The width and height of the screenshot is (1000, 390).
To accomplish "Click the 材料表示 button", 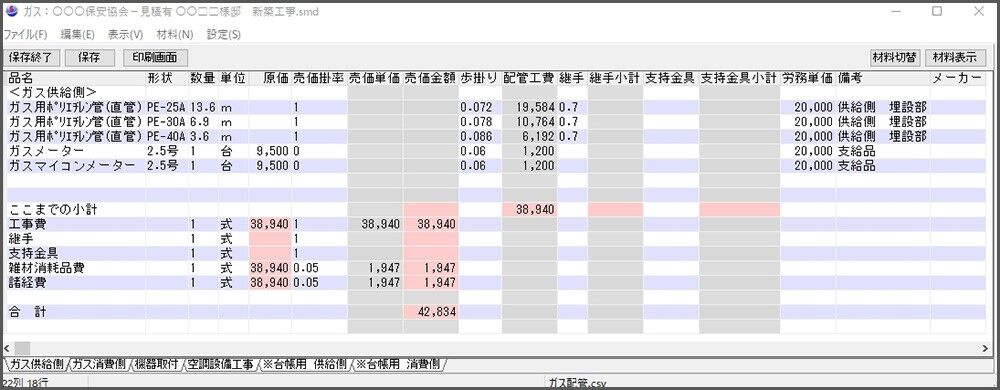I will (955, 57).
